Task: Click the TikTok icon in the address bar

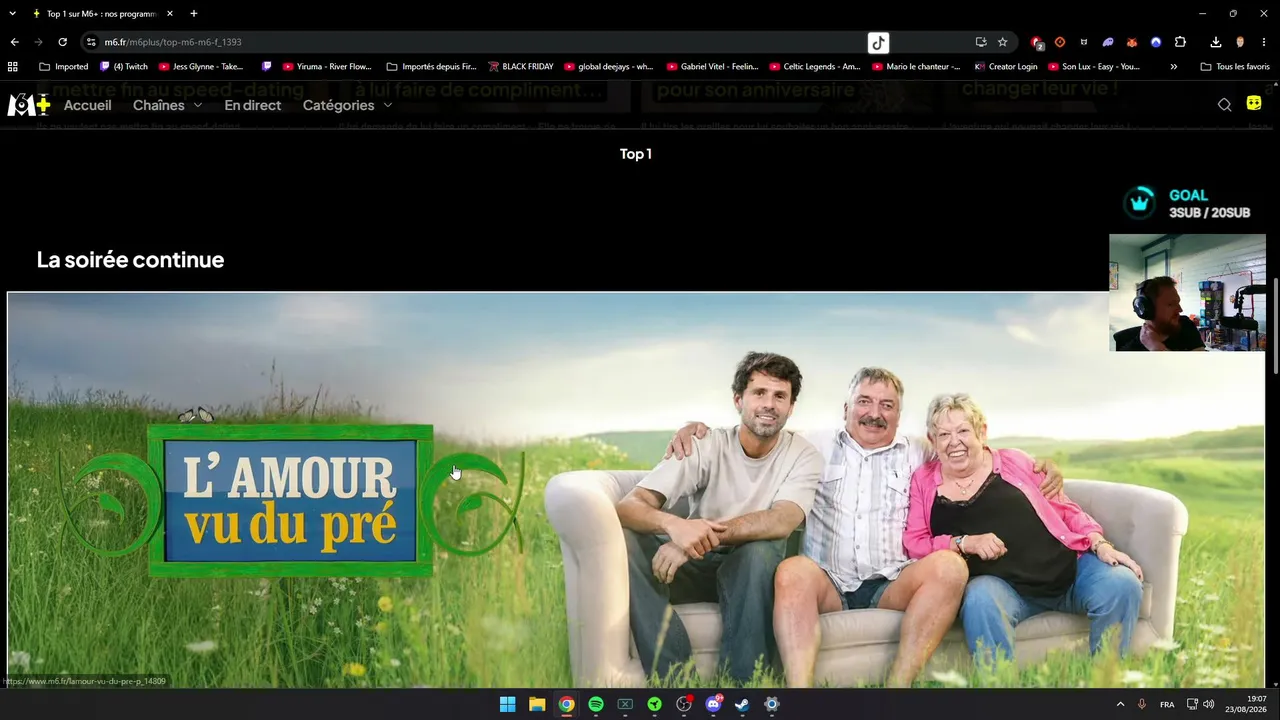Action: tap(878, 42)
